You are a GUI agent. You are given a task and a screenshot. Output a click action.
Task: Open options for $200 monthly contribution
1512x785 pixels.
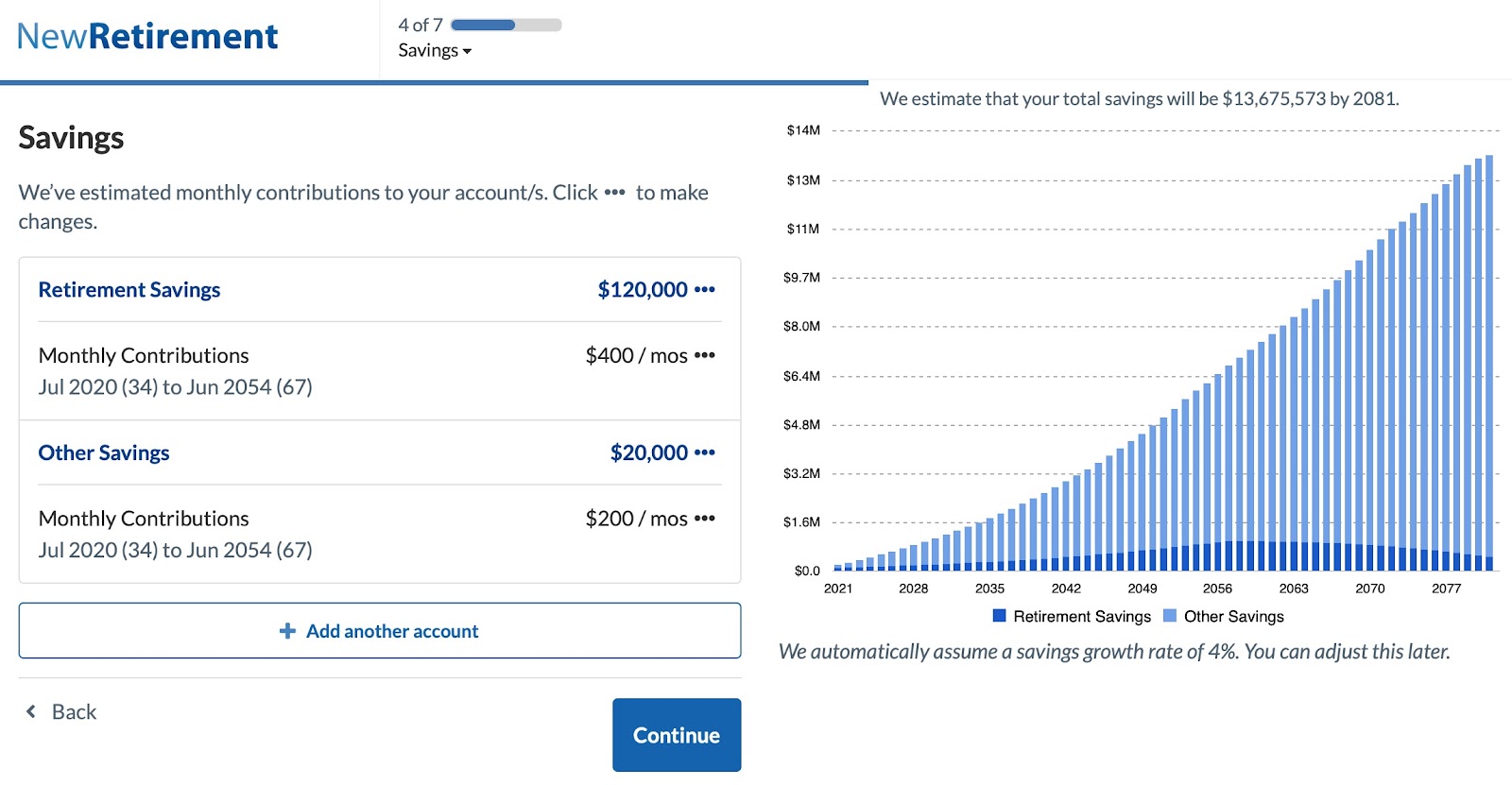tap(705, 519)
